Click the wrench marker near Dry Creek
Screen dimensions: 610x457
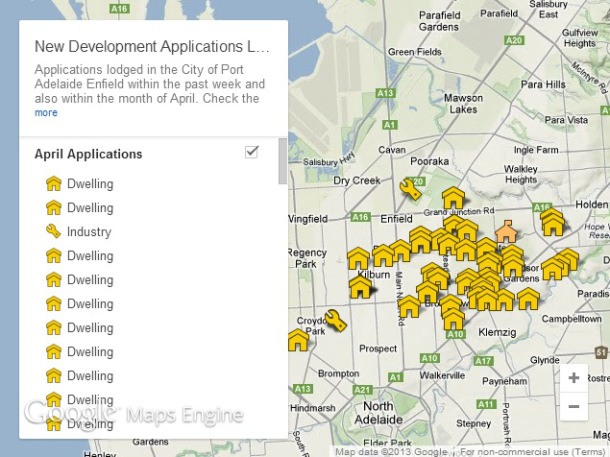410,189
